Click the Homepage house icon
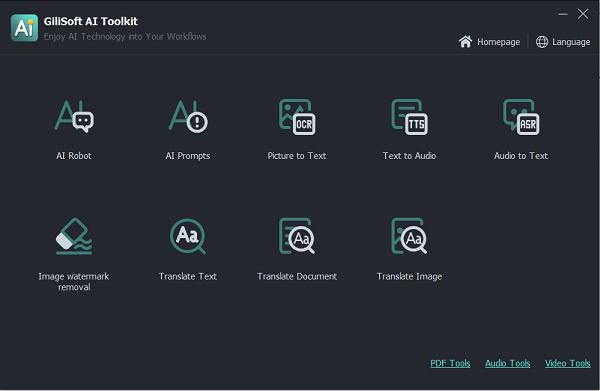Viewport: 600px width, 391px height. tap(465, 42)
